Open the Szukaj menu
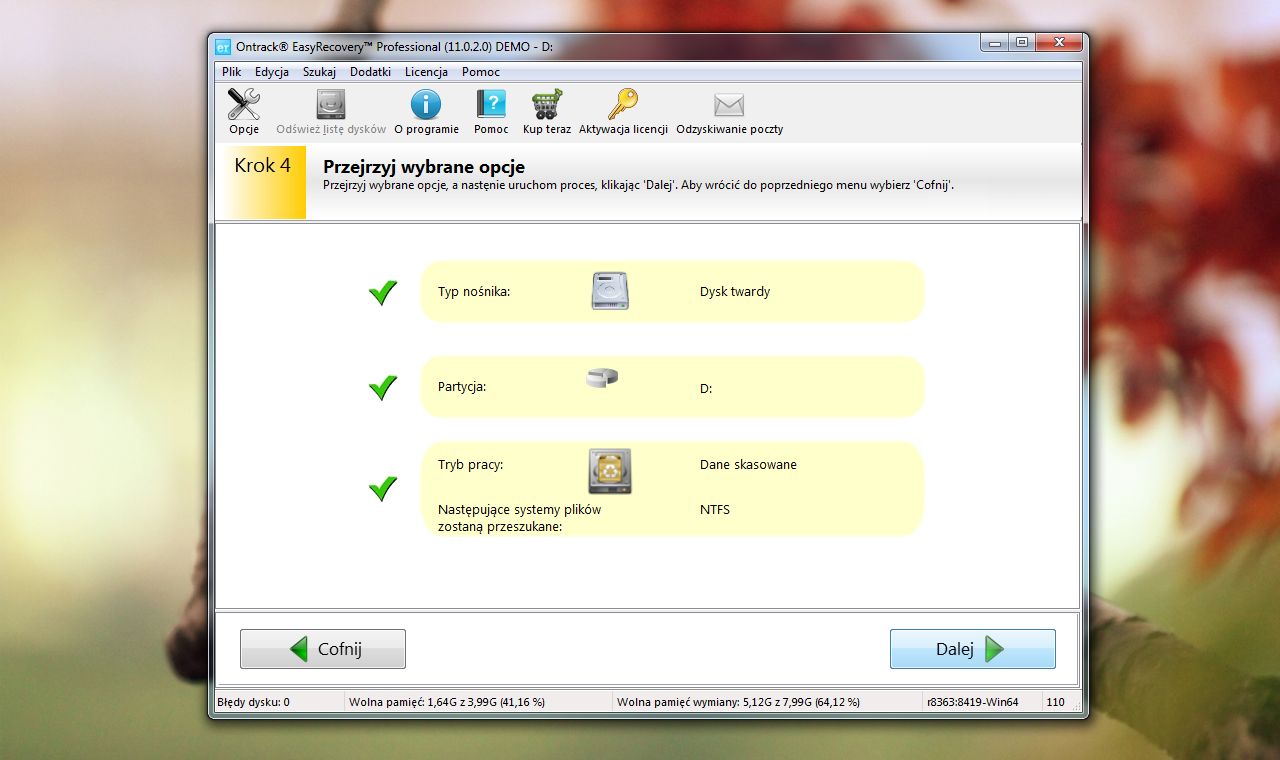The width and height of the screenshot is (1280, 760). coord(320,72)
